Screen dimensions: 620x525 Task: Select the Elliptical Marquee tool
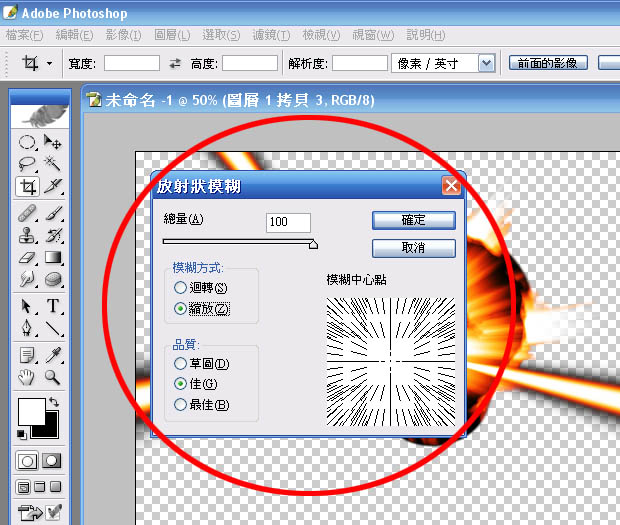click(x=27, y=142)
